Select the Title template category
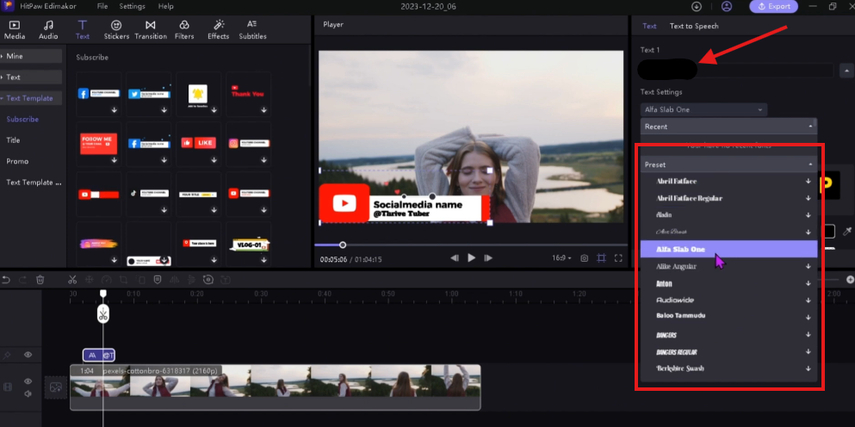This screenshot has height=427, width=855. point(13,140)
